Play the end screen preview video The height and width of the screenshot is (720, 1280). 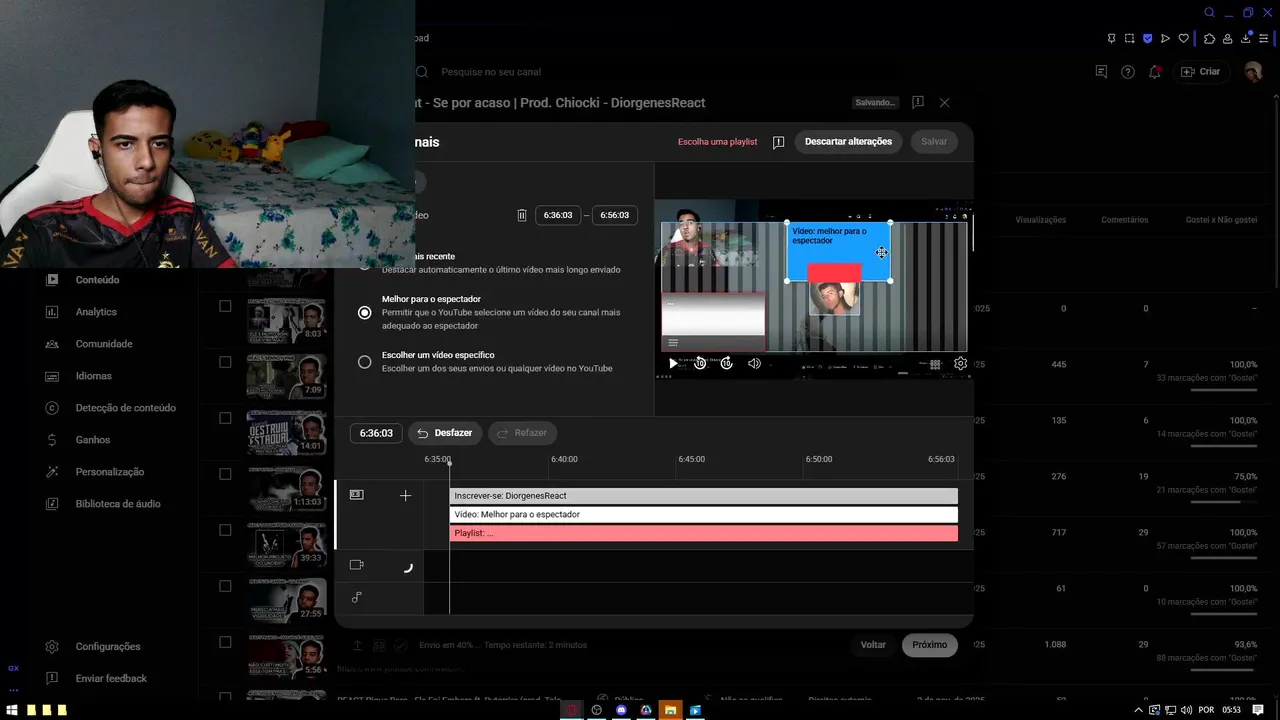point(673,364)
